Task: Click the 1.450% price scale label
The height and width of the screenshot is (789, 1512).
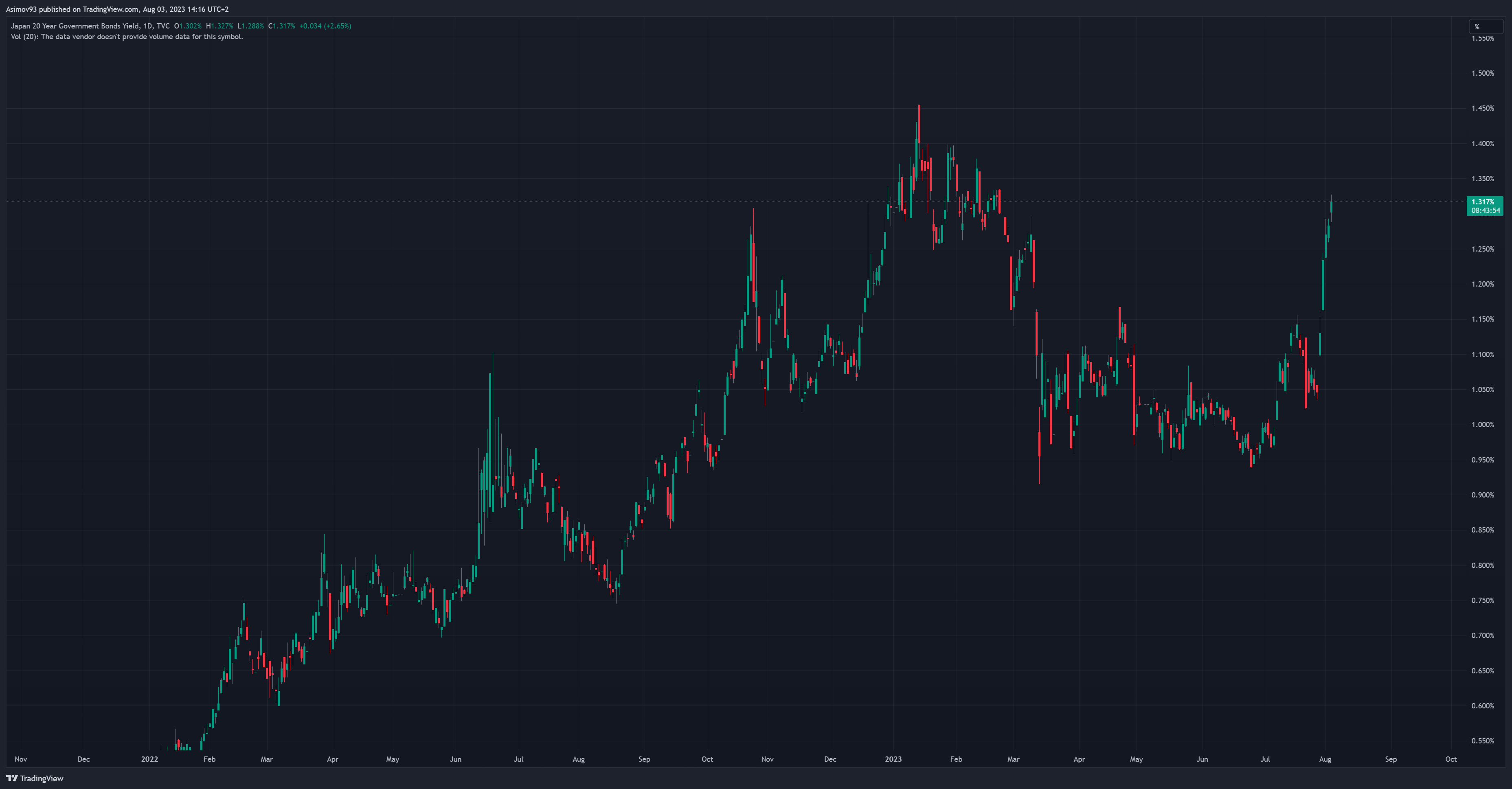Action: click(1482, 109)
